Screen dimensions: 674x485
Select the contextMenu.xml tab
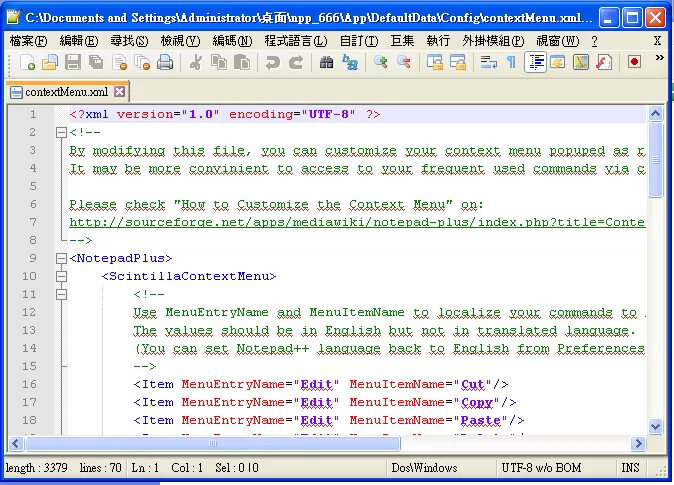click(x=67, y=92)
